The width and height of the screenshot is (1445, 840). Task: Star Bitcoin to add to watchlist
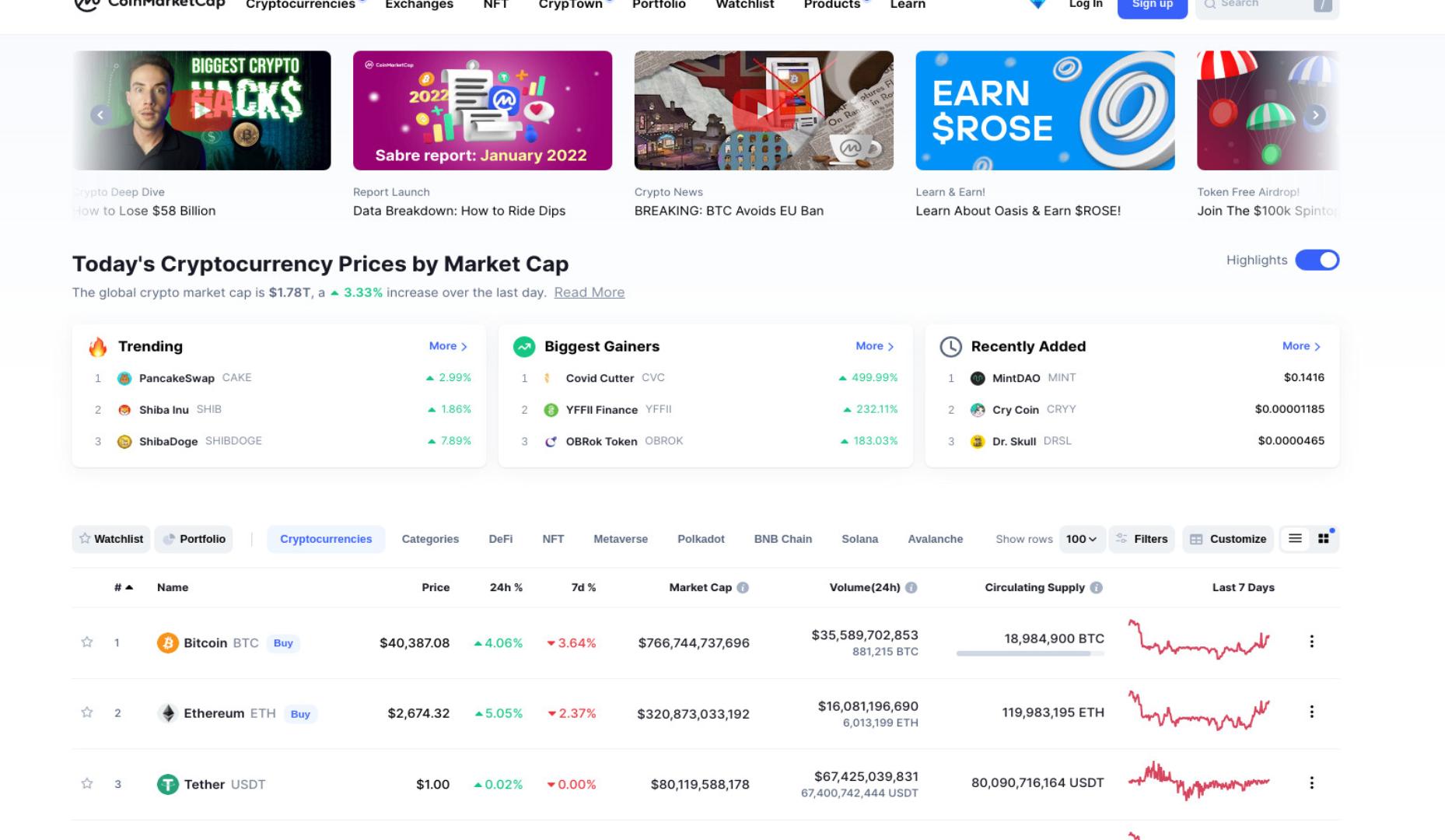[87, 642]
